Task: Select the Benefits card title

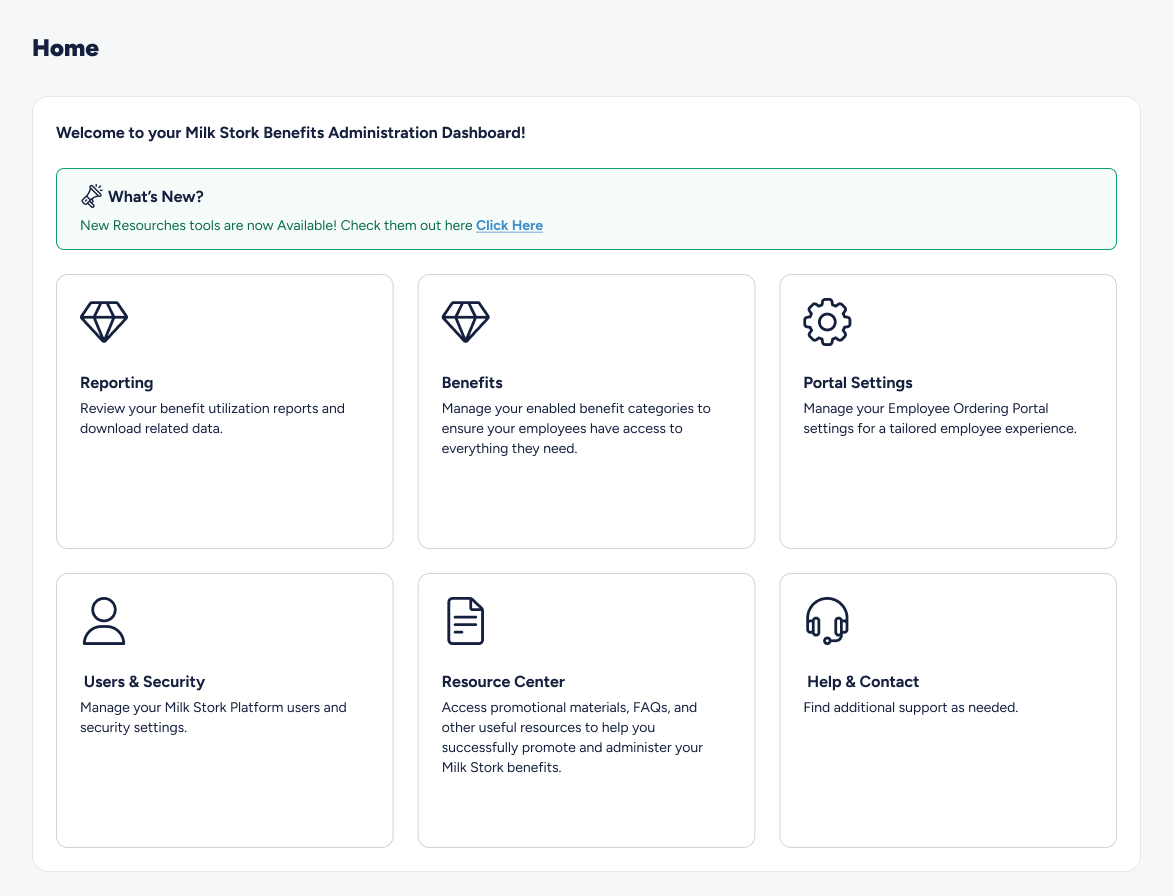Action: tap(472, 383)
